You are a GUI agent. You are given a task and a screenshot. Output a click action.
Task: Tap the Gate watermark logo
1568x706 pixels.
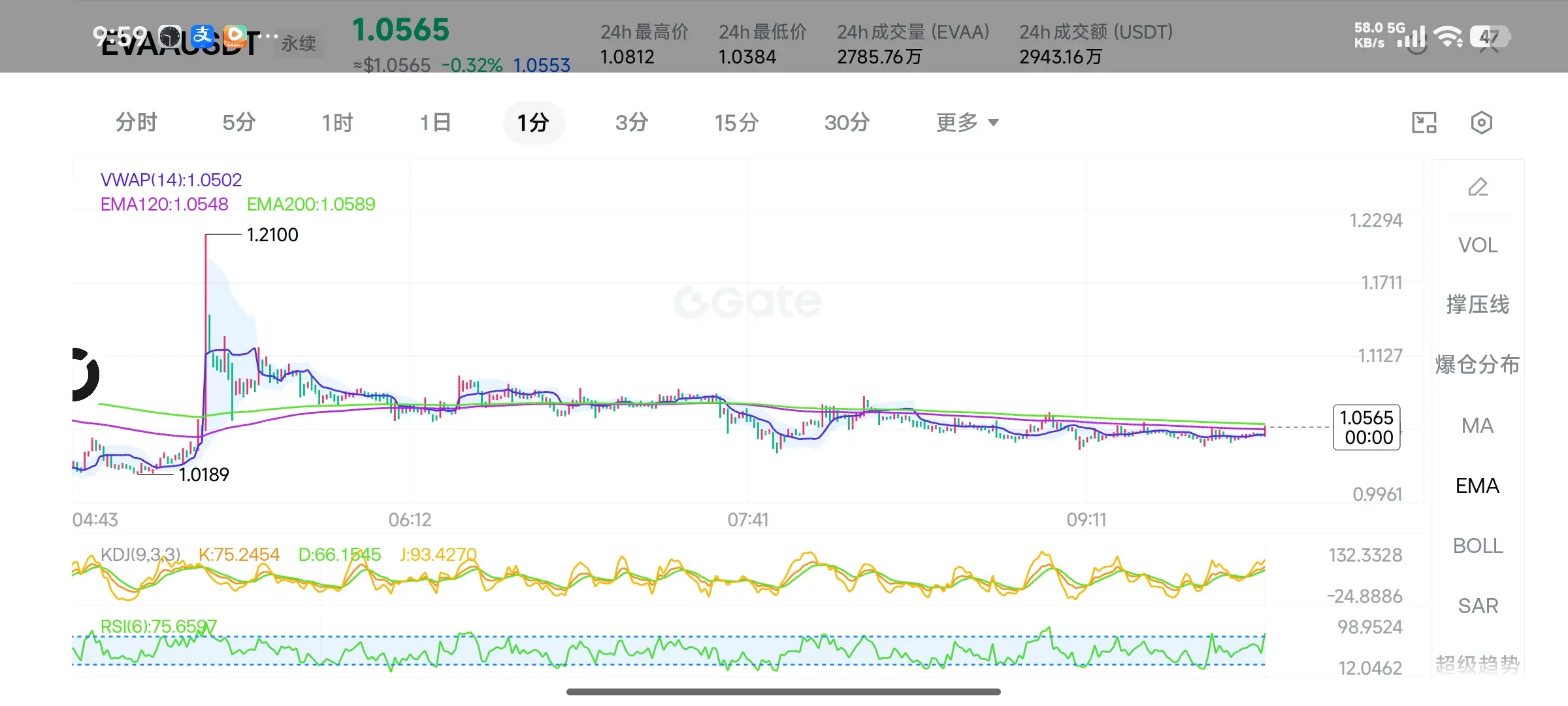(748, 302)
